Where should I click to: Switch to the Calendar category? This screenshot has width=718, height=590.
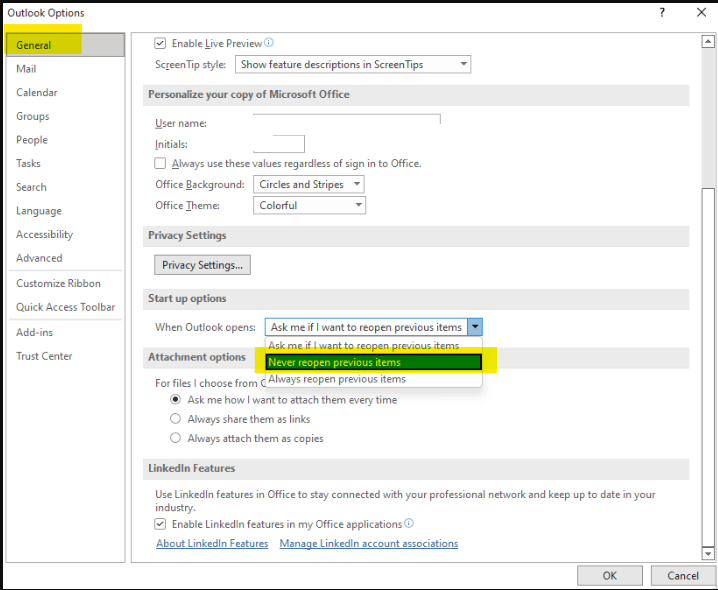click(x=65, y=93)
